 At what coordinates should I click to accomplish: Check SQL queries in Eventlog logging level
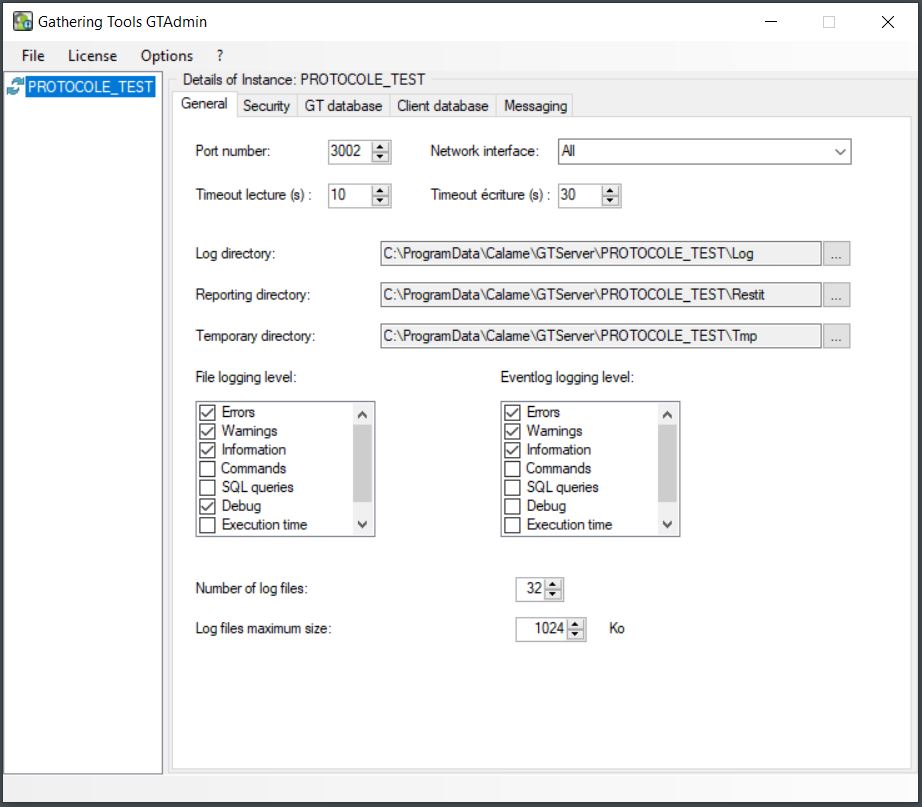pos(512,488)
